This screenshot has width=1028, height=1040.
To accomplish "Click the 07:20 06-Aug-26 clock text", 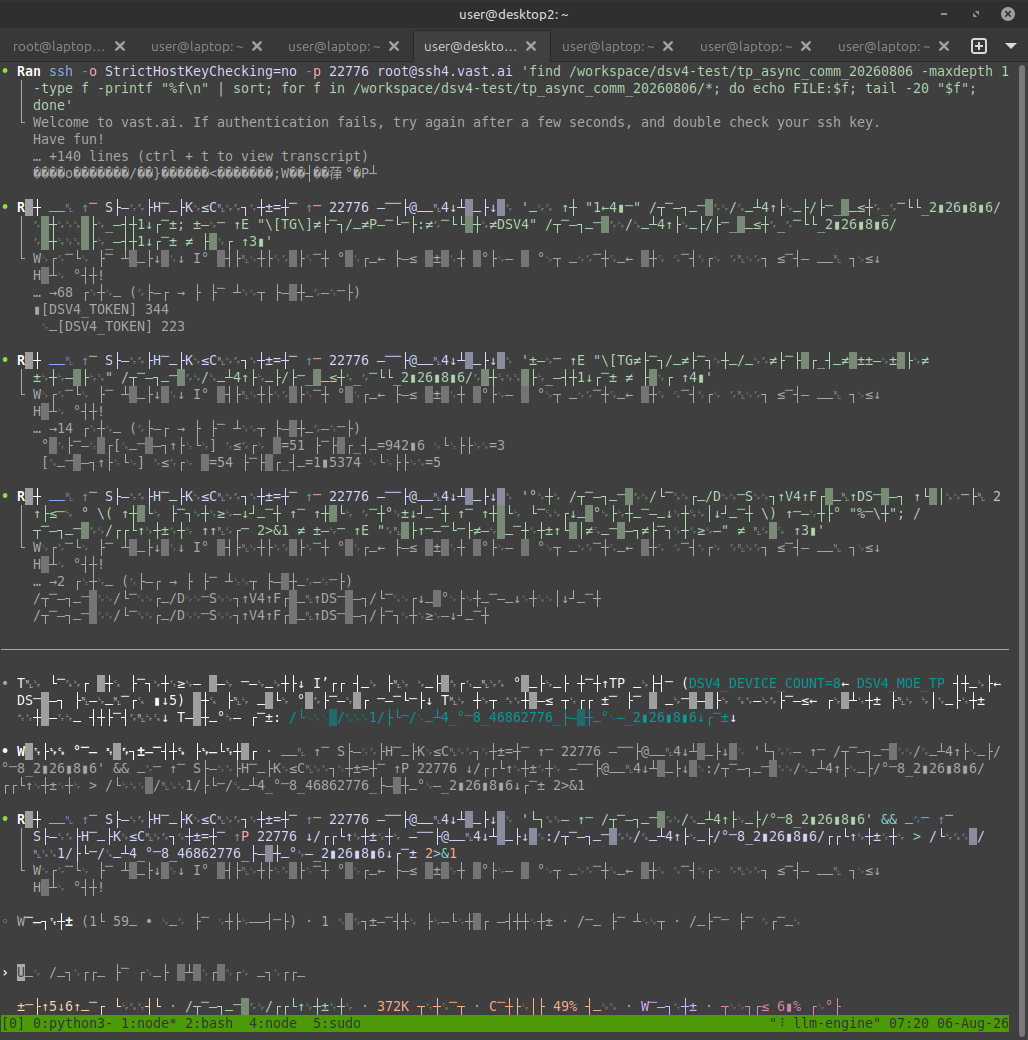I will coord(949,1023).
